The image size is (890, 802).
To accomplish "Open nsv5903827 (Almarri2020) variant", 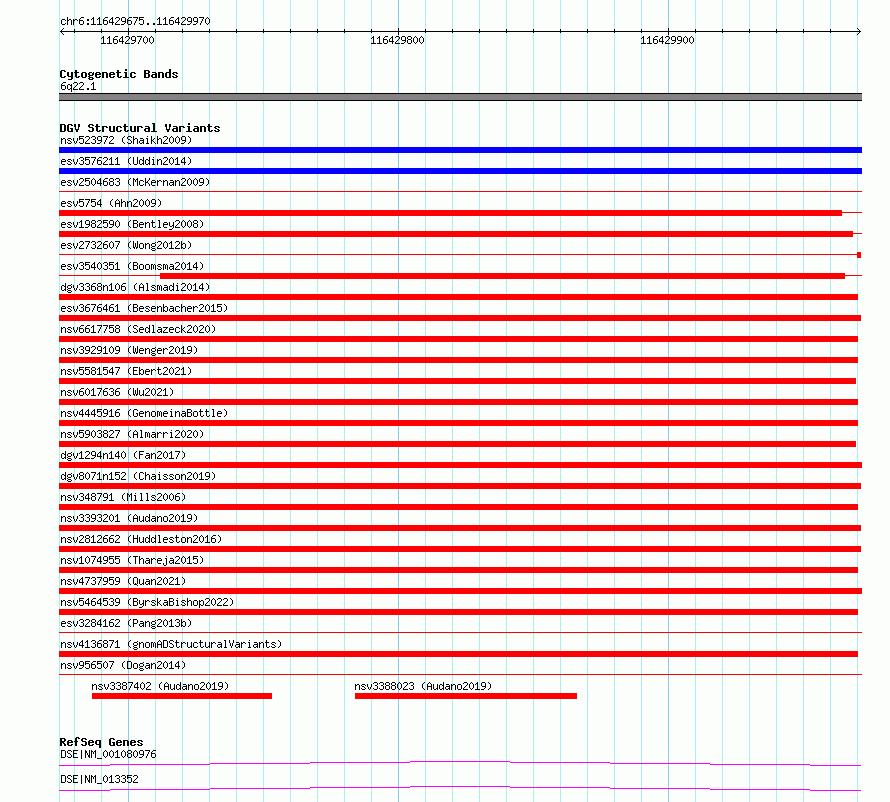I will [132, 434].
